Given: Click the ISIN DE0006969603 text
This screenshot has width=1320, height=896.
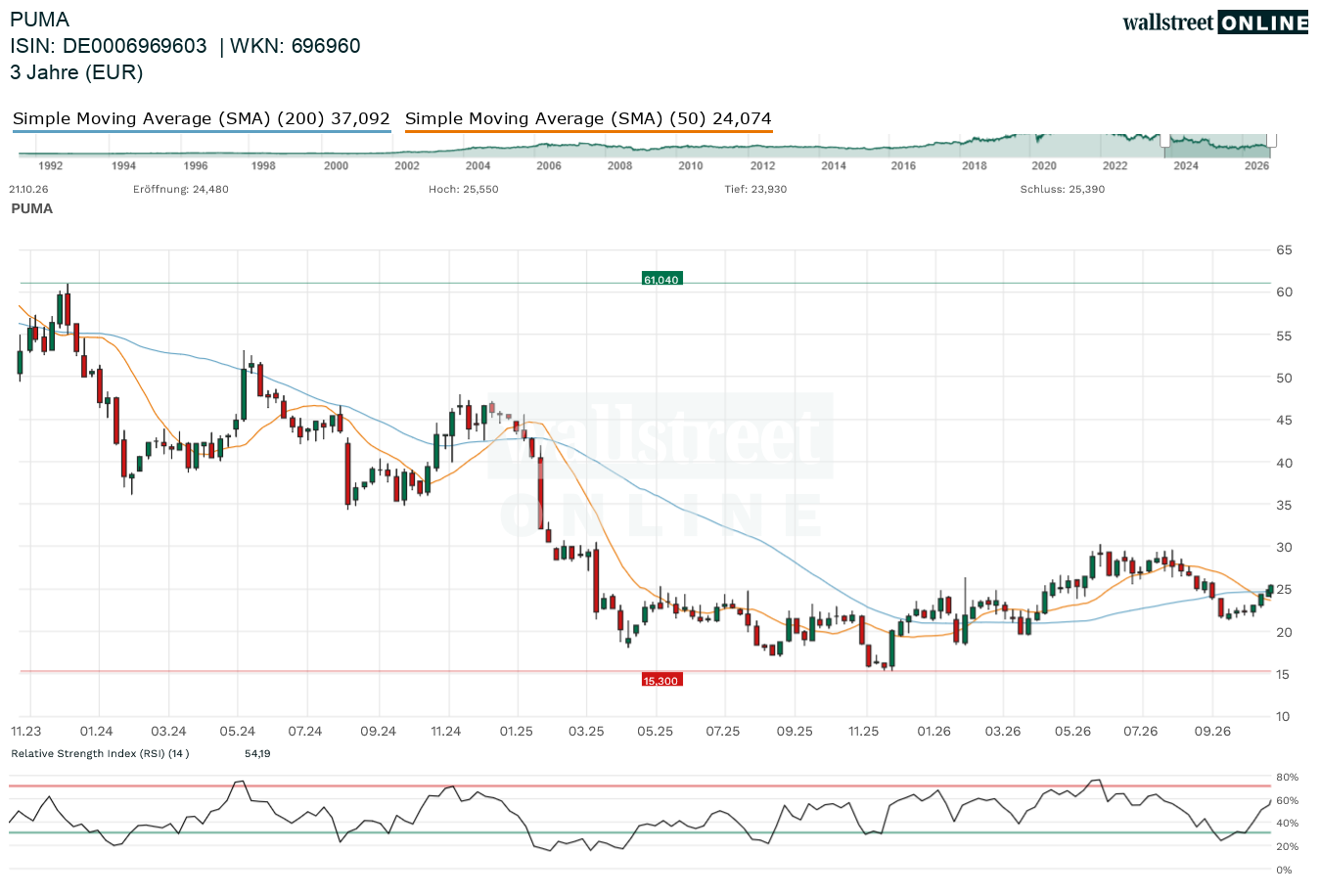Looking at the screenshot, I should point(109,46).
